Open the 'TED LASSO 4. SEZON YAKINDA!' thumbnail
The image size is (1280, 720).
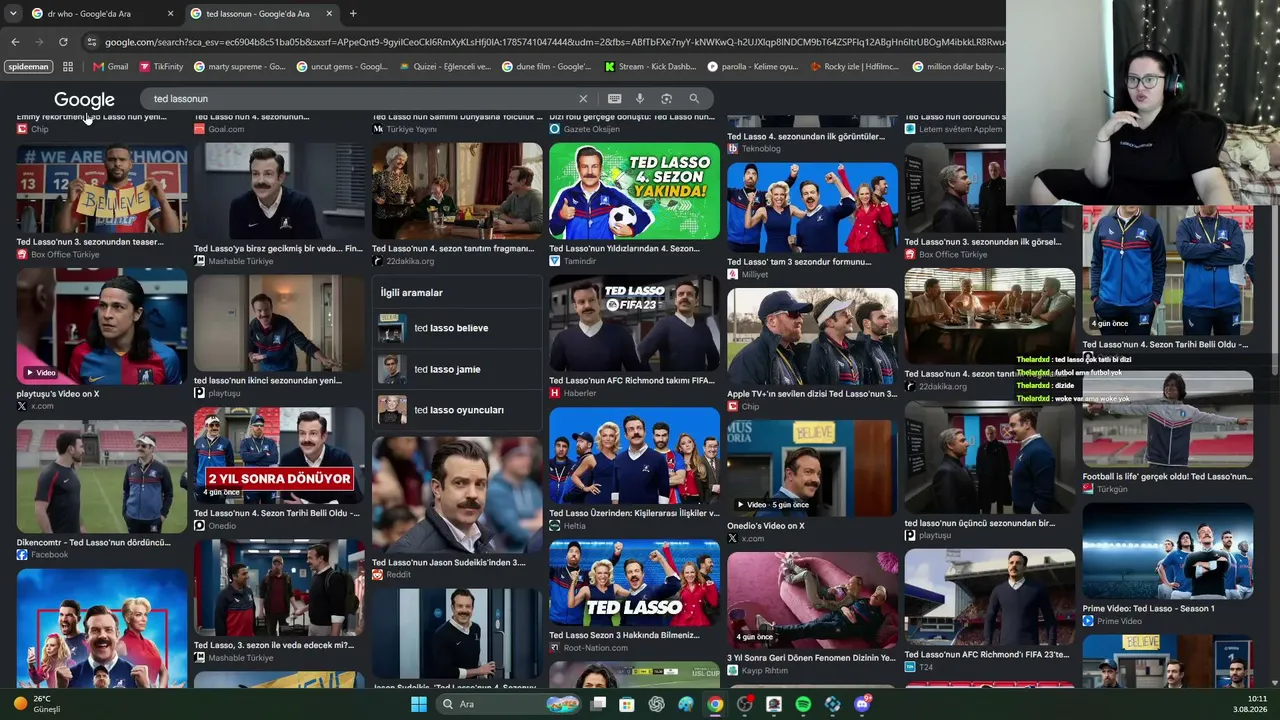pyautogui.click(x=634, y=191)
